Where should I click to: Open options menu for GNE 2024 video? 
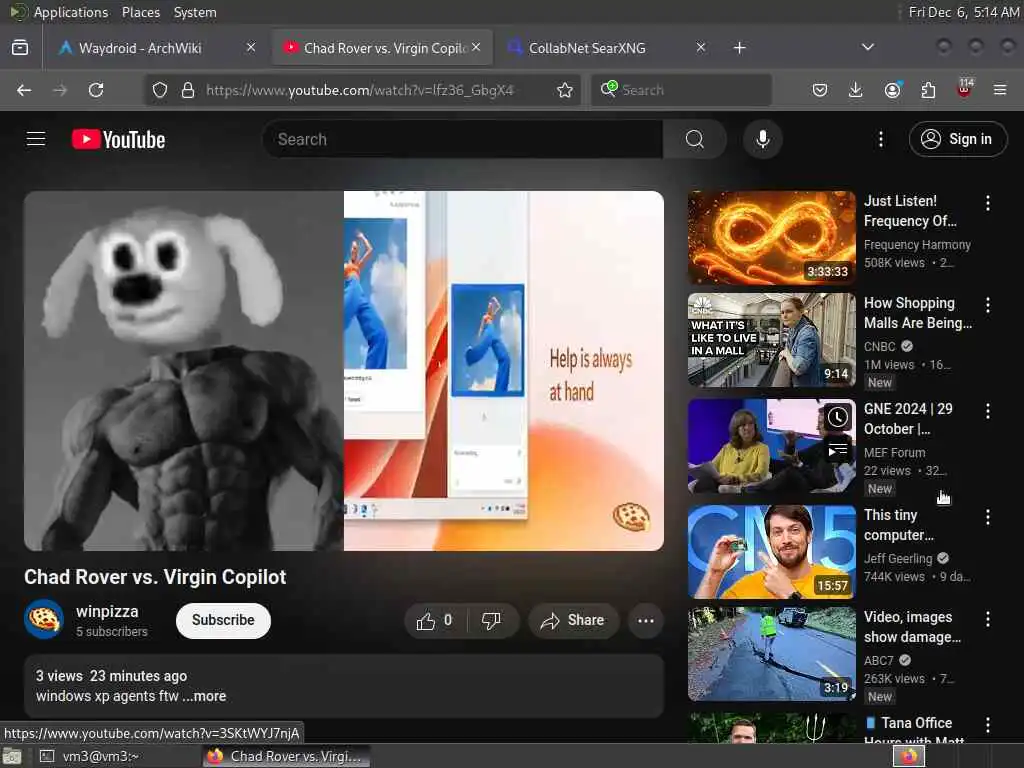pyautogui.click(x=987, y=411)
